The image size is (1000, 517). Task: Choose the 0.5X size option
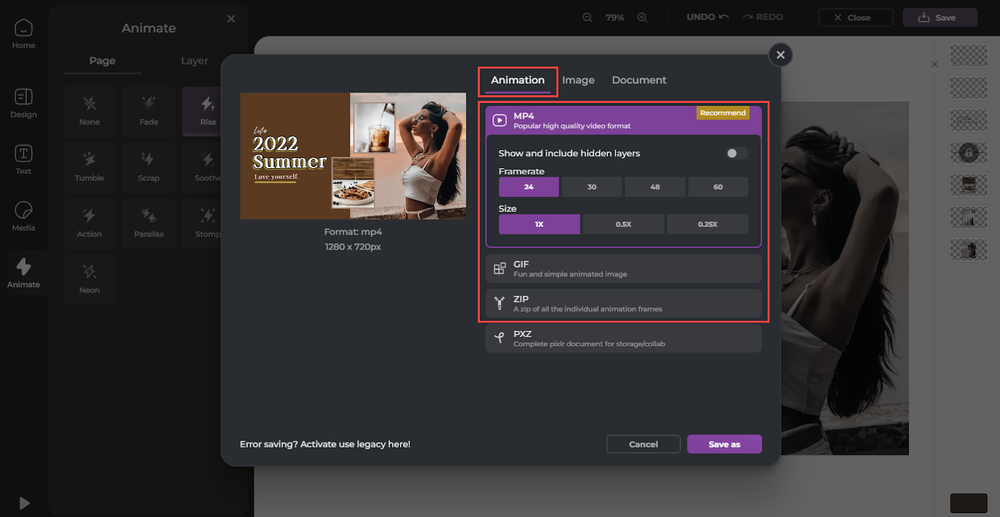tap(624, 224)
